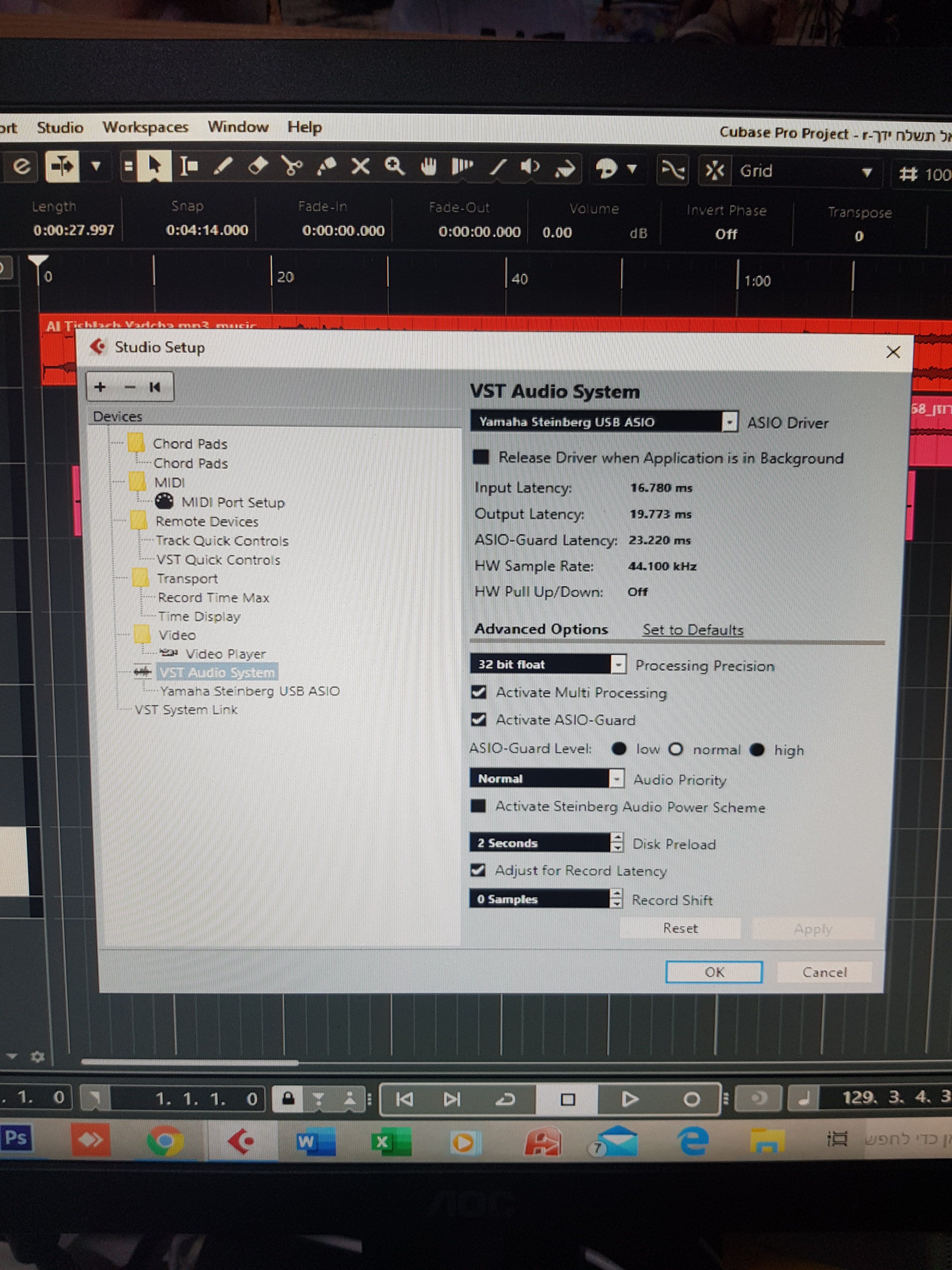Viewport: 952px width, 1270px height.
Task: Click the transport Play button
Action: 630,1098
